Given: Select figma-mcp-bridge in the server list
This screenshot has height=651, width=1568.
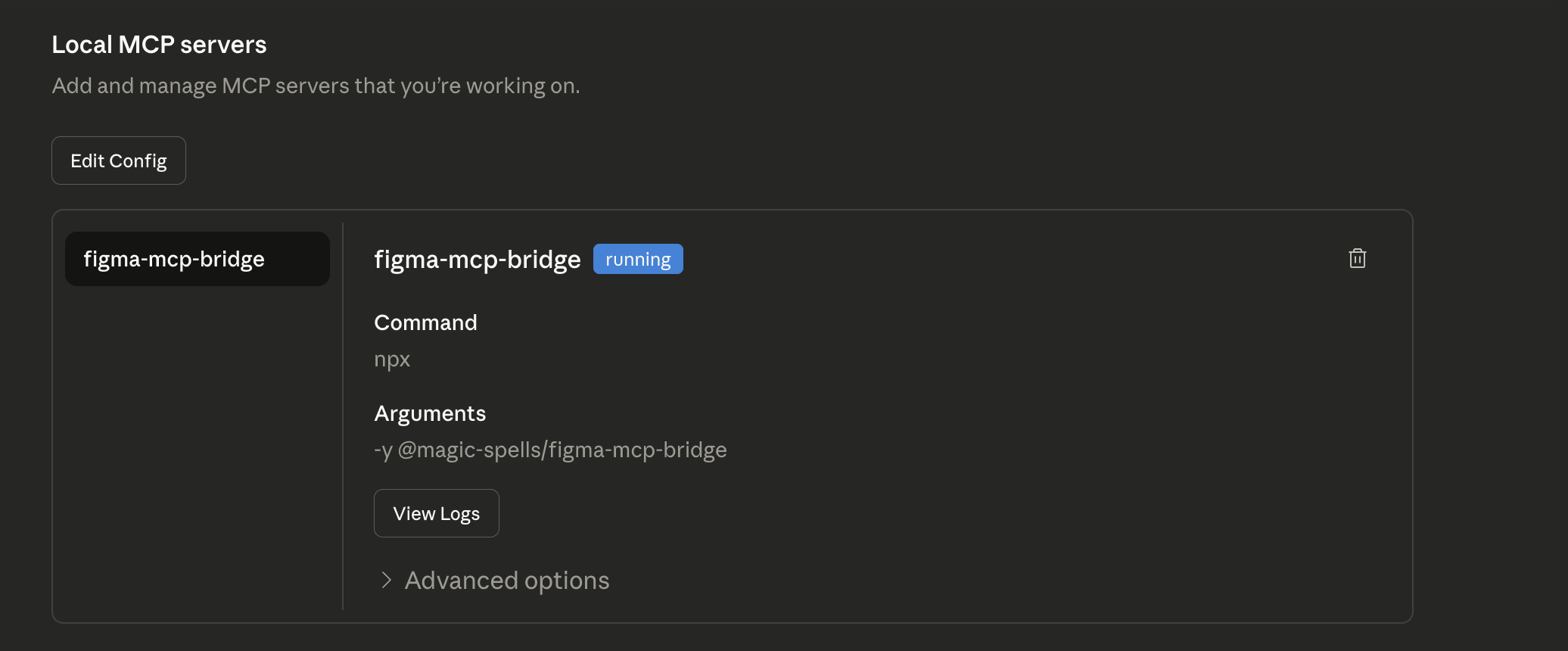Looking at the screenshot, I should (x=197, y=259).
